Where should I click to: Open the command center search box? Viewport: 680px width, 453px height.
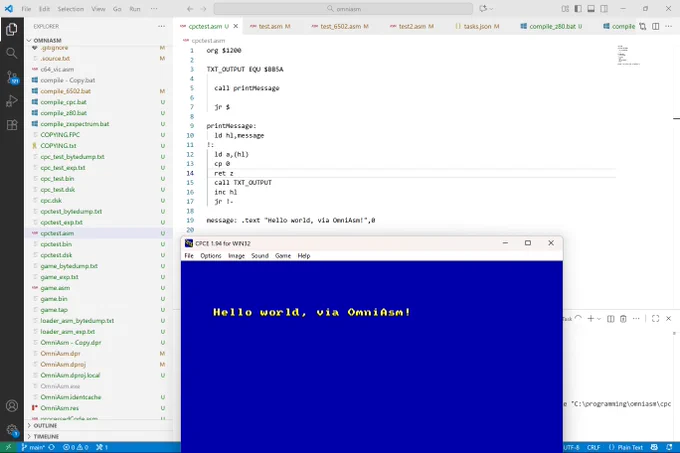[343, 9]
